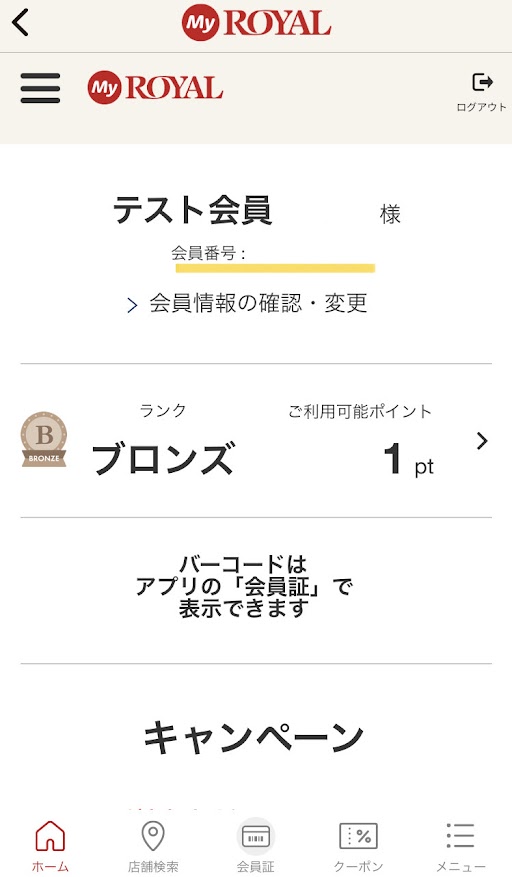Screen dimensions: 512x877
Task: Open coupons percent icon
Action: 358,836
